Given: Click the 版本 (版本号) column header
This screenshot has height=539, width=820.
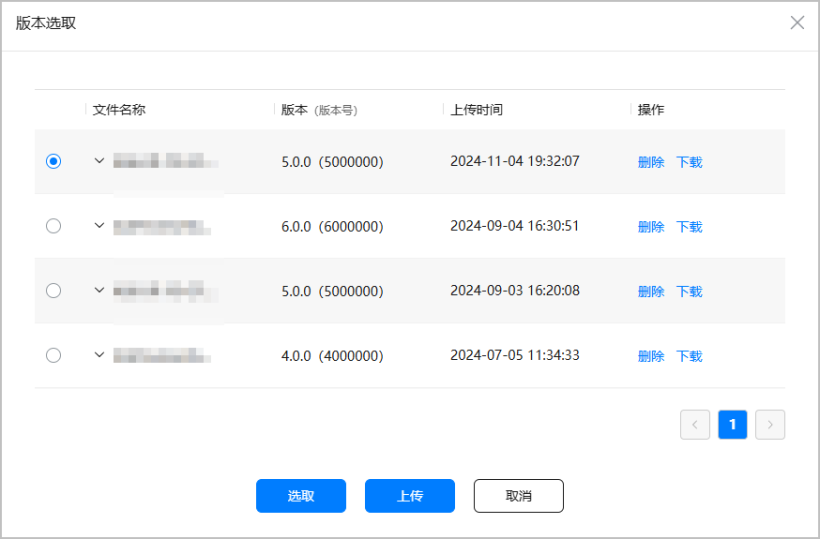Looking at the screenshot, I should pos(320,110).
